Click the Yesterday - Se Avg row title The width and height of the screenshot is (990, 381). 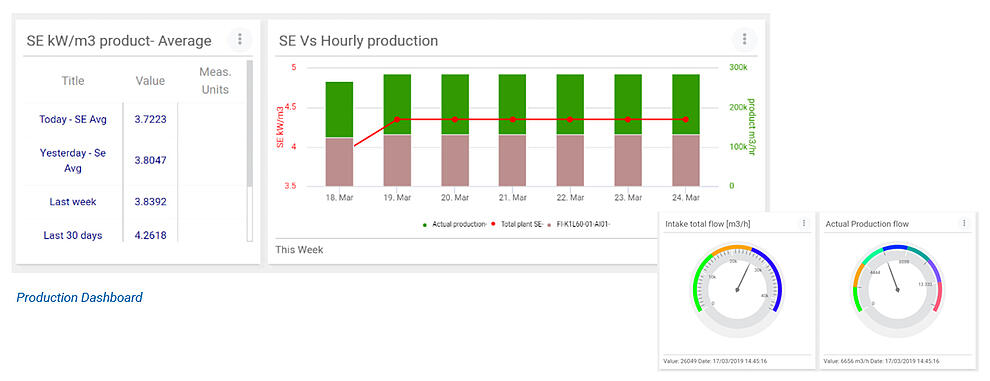[x=73, y=160]
